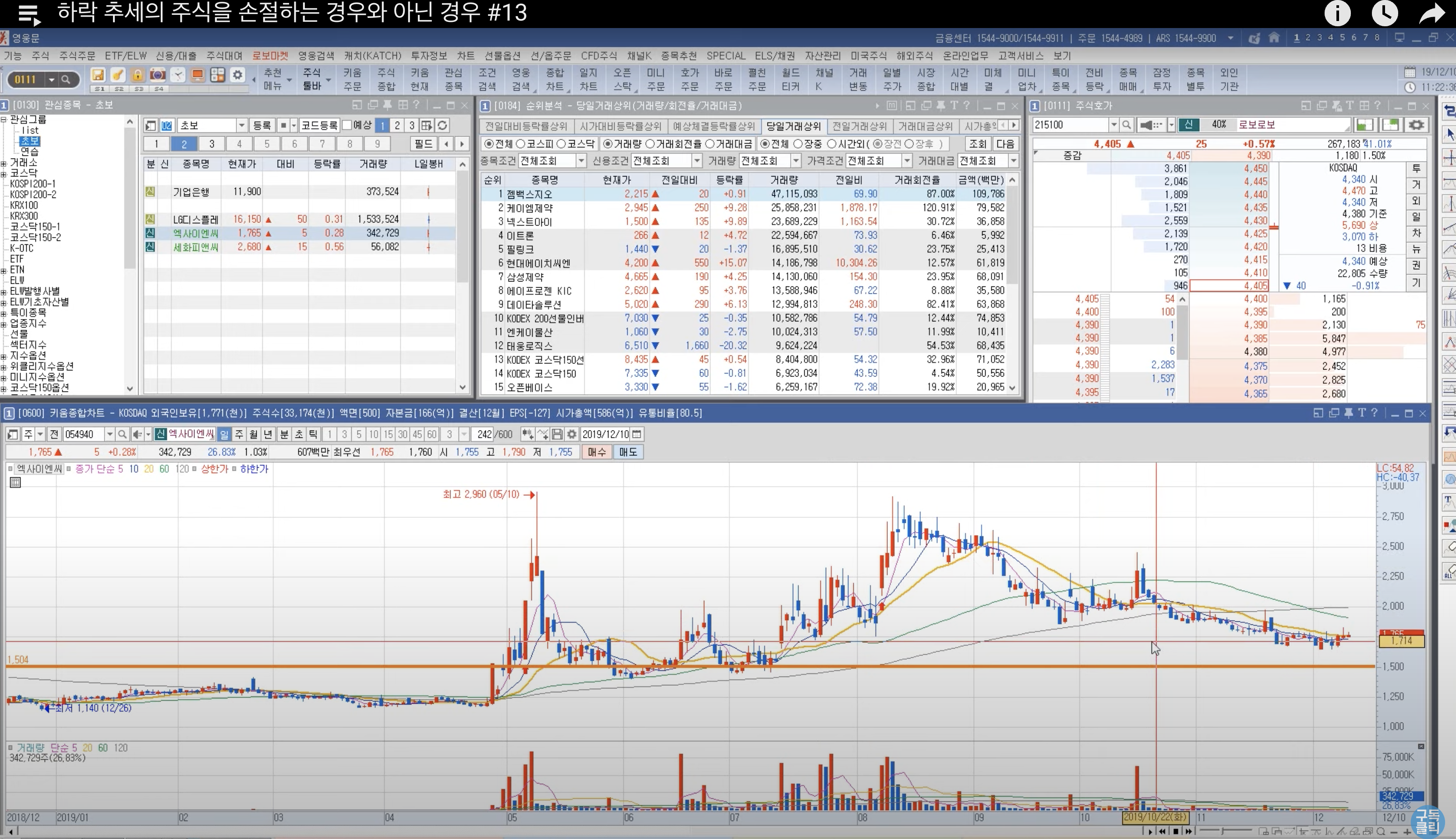Click the 조회 search button in the ranking panel
This screenshot has height=839, width=1456.
click(978, 144)
